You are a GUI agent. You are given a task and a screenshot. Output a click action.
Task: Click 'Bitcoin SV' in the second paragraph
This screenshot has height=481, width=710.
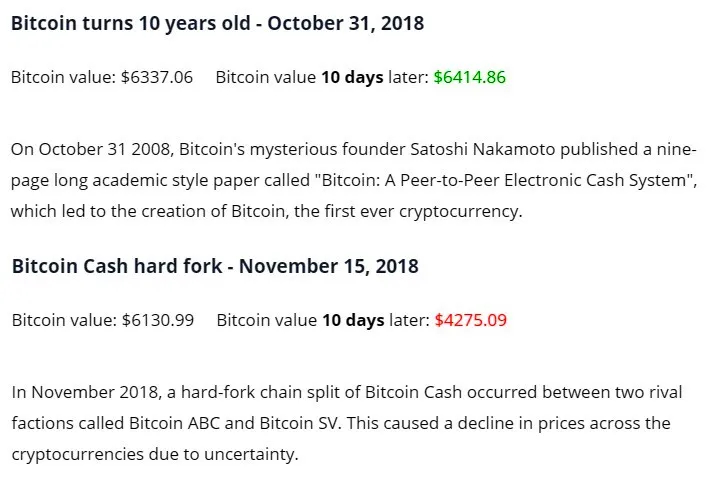[299, 423]
